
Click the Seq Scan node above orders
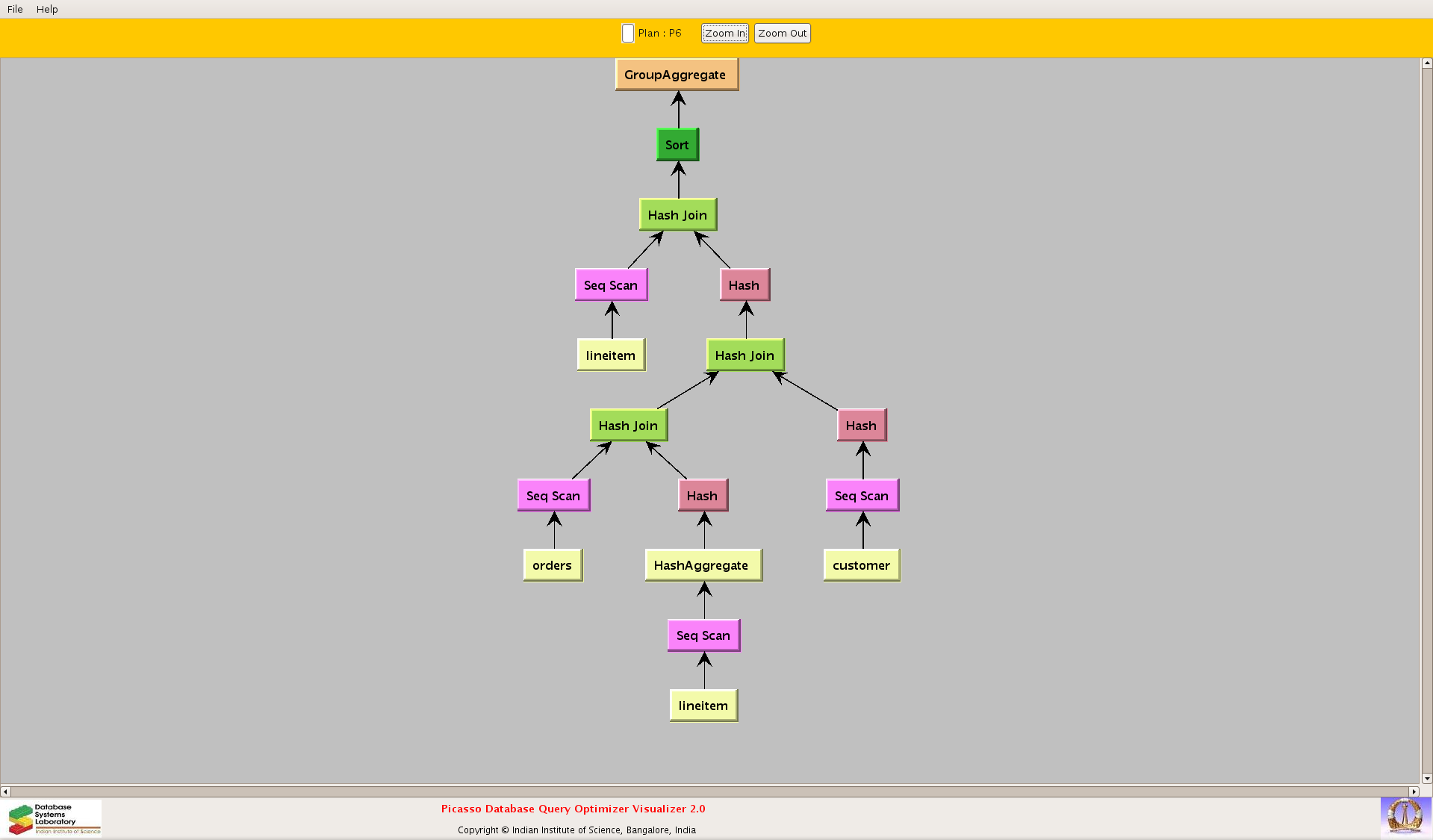pyautogui.click(x=553, y=496)
